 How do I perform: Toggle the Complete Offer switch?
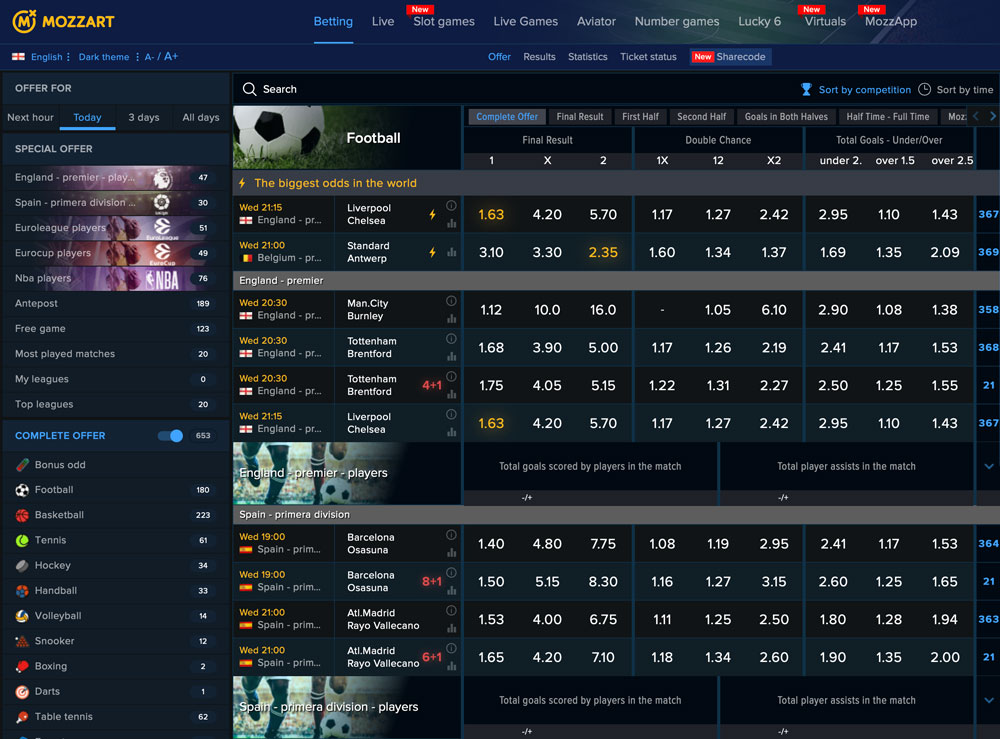click(170, 435)
